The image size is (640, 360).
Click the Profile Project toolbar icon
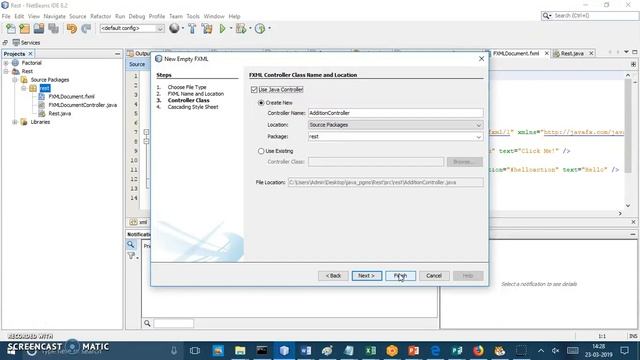(x=260, y=28)
